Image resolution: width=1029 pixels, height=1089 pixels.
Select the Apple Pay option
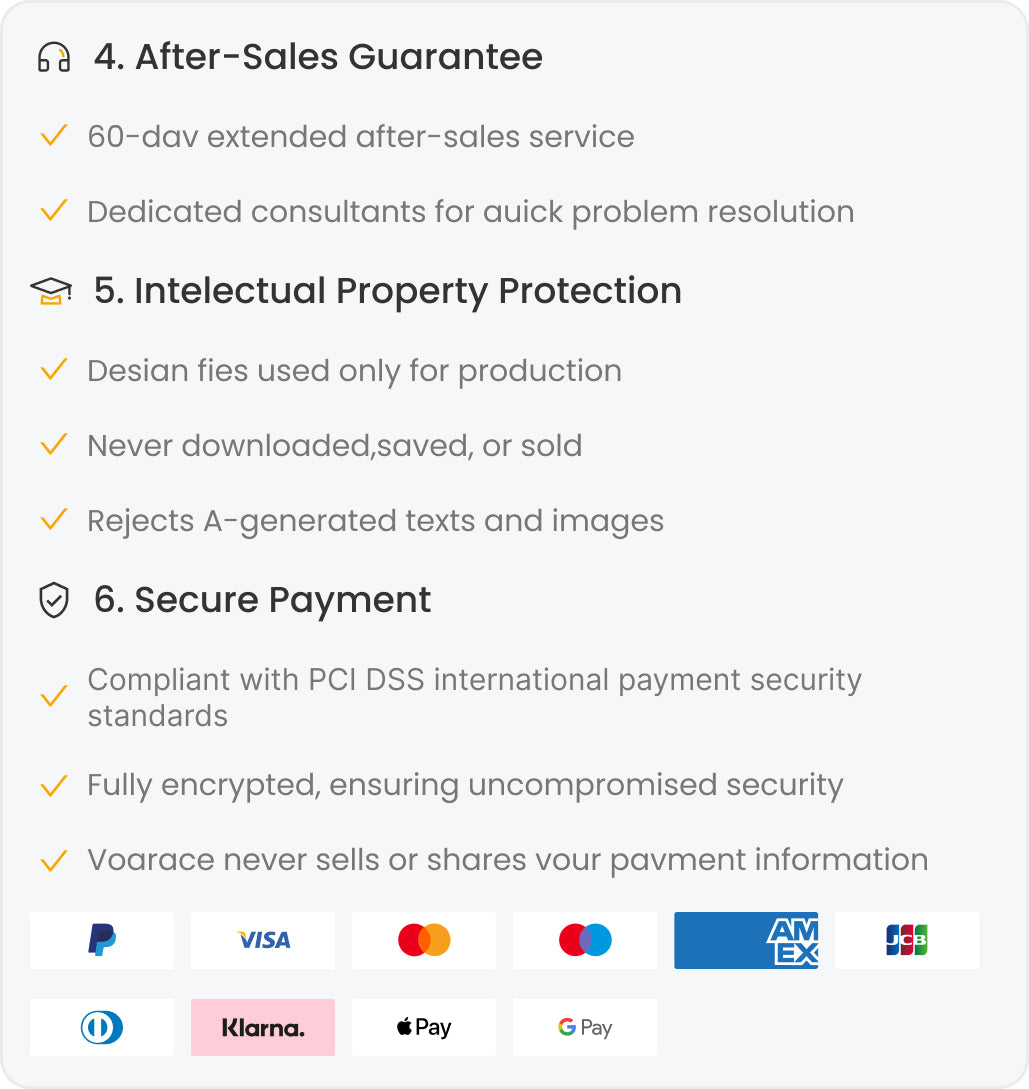(x=424, y=1027)
